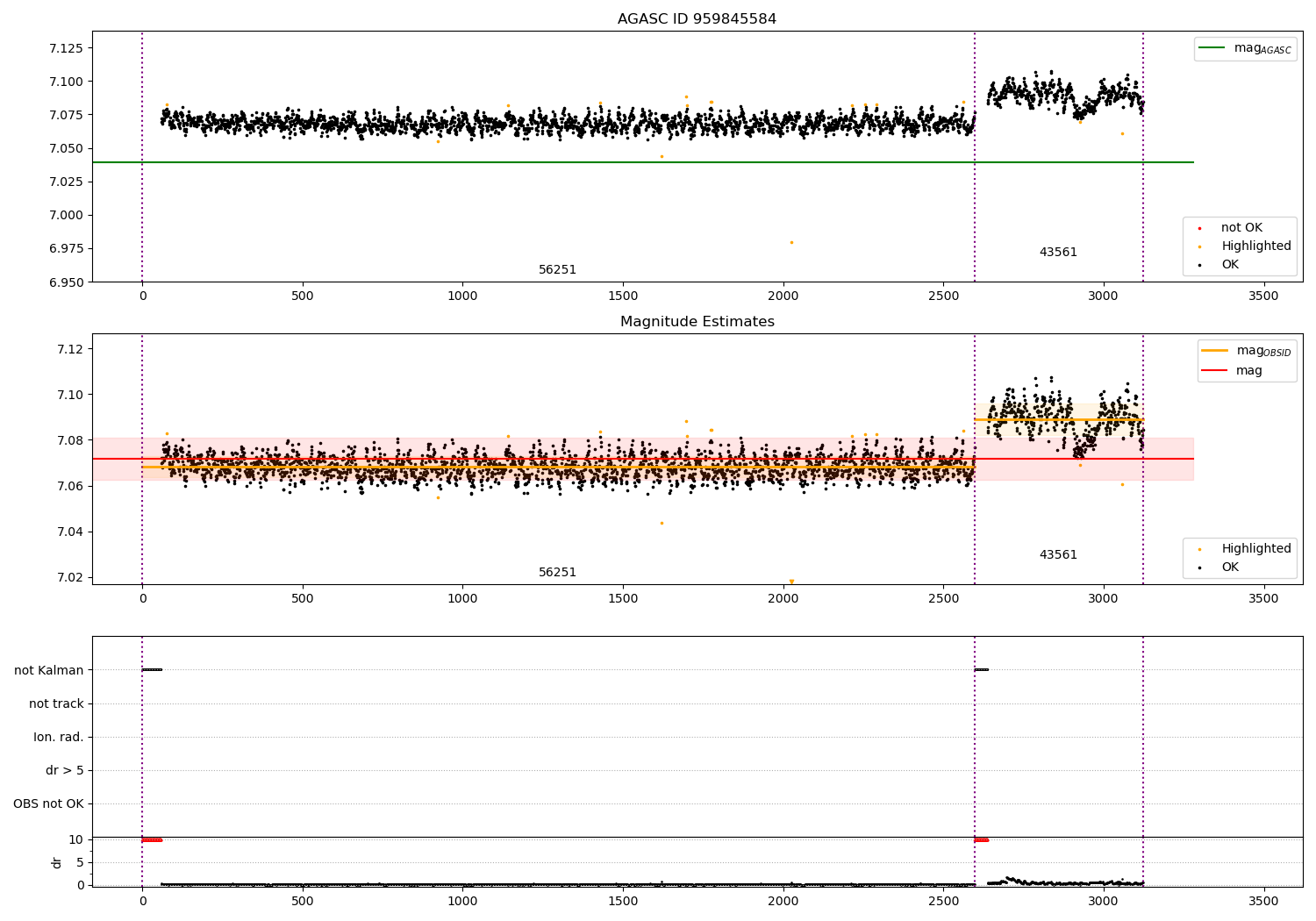This screenshot has height=921, width=1316.
Task: Click orange line sample beside mag OBSID legend
Action: (1215, 351)
